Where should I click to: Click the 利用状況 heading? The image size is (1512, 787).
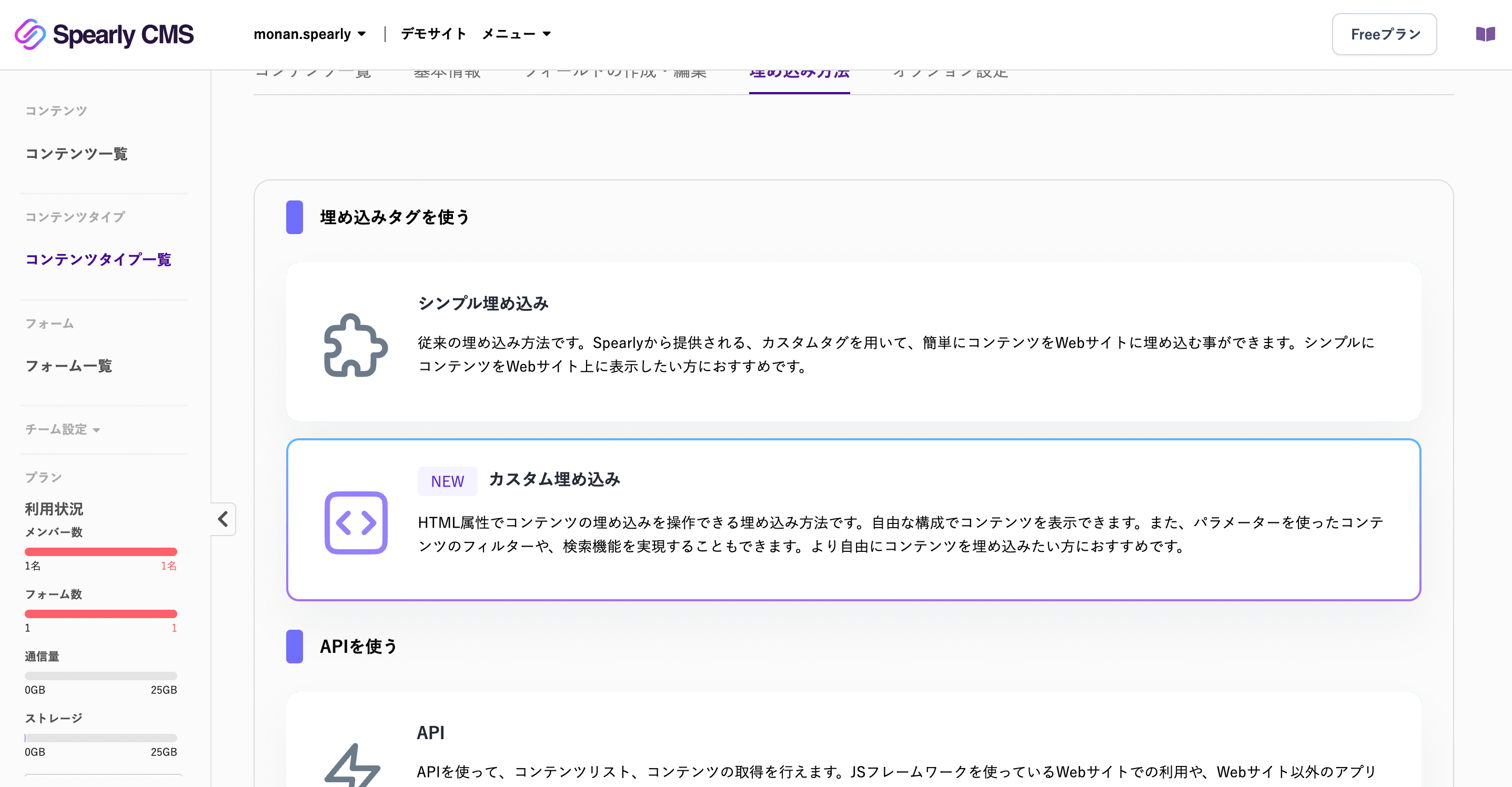click(x=54, y=509)
